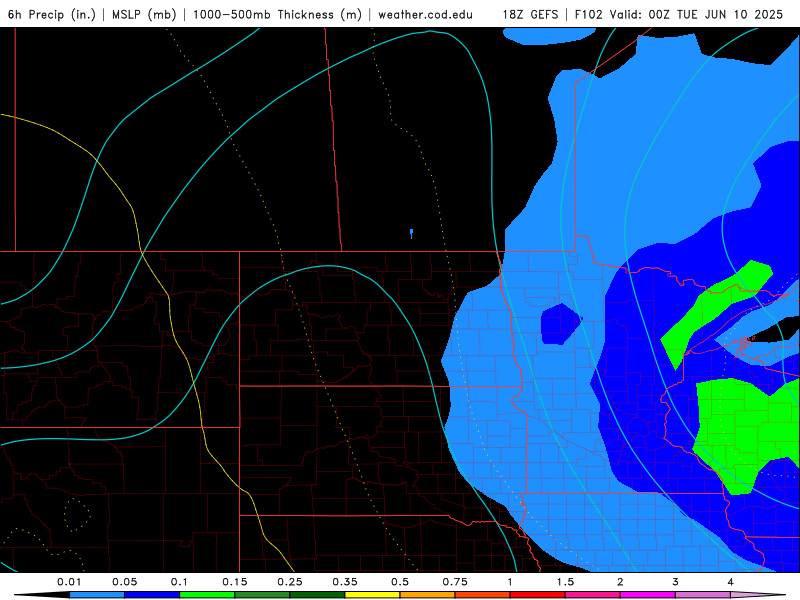Click "1000-500mb Thickness (m)" header text
This screenshot has height=600, width=800.
point(277,14)
